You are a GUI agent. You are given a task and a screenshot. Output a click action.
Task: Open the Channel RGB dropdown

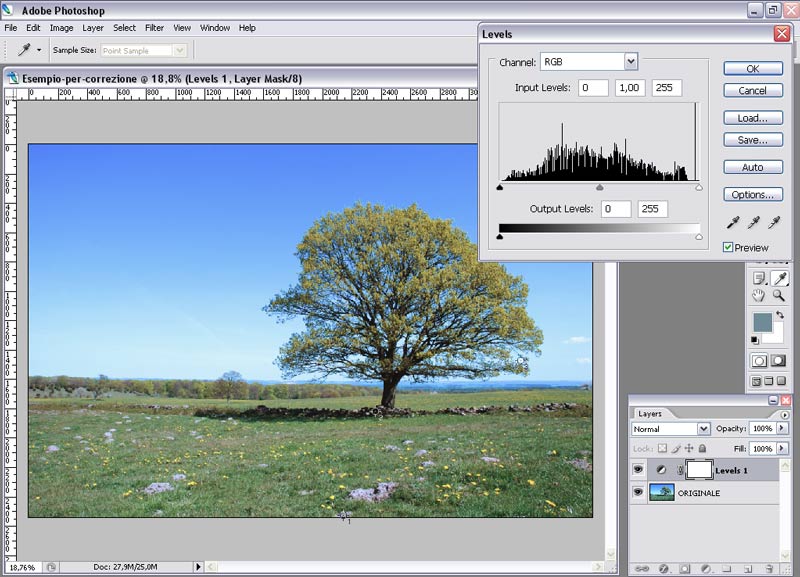(630, 62)
